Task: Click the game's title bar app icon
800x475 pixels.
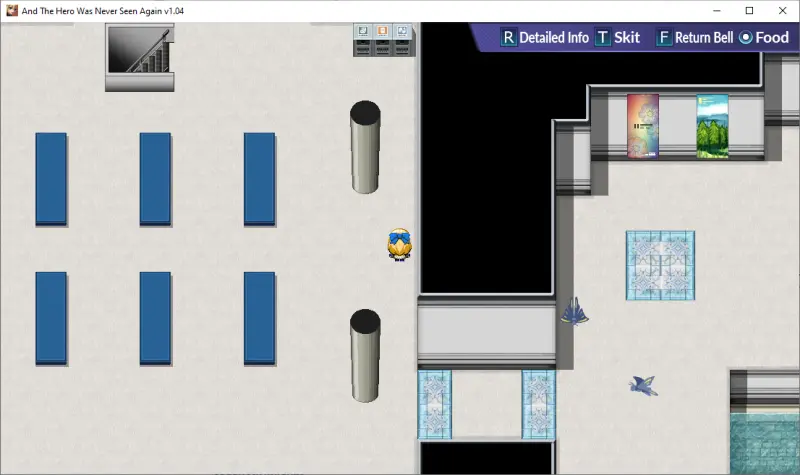Action: coord(11,10)
